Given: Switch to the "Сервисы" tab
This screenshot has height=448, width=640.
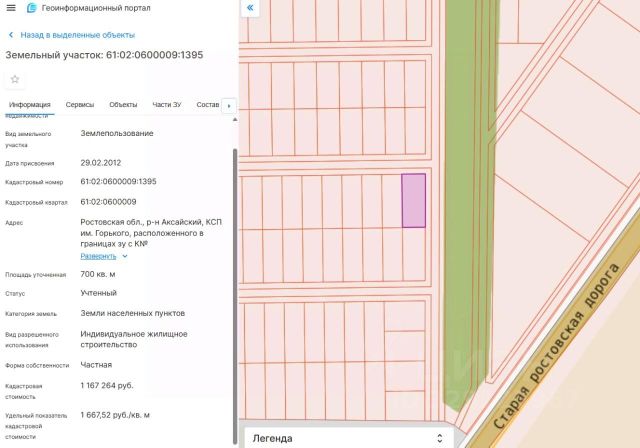Looking at the screenshot, I should pyautogui.click(x=80, y=105).
